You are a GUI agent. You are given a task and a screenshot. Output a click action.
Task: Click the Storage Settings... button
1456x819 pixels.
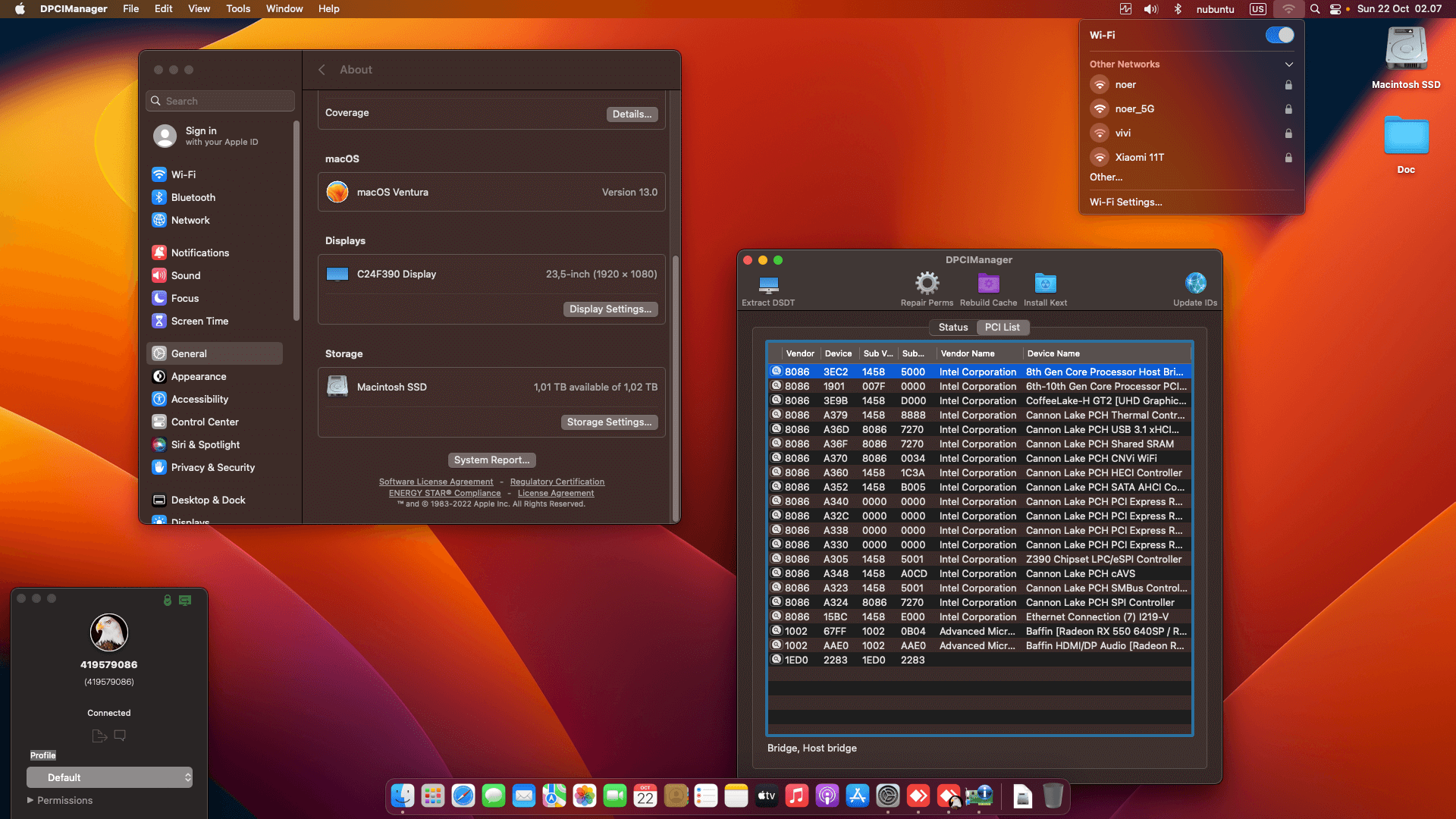[609, 422]
